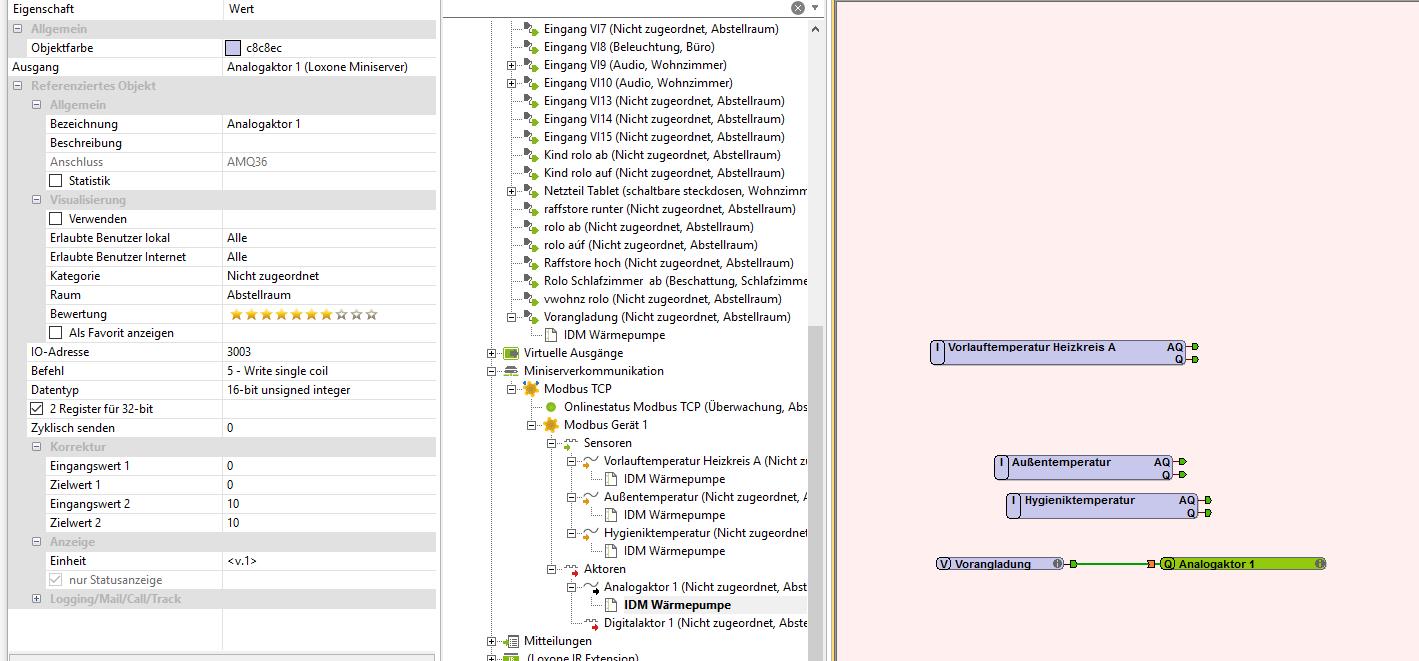
Task: Click the Vorangladung virtual input tree icon
Action: (531, 318)
